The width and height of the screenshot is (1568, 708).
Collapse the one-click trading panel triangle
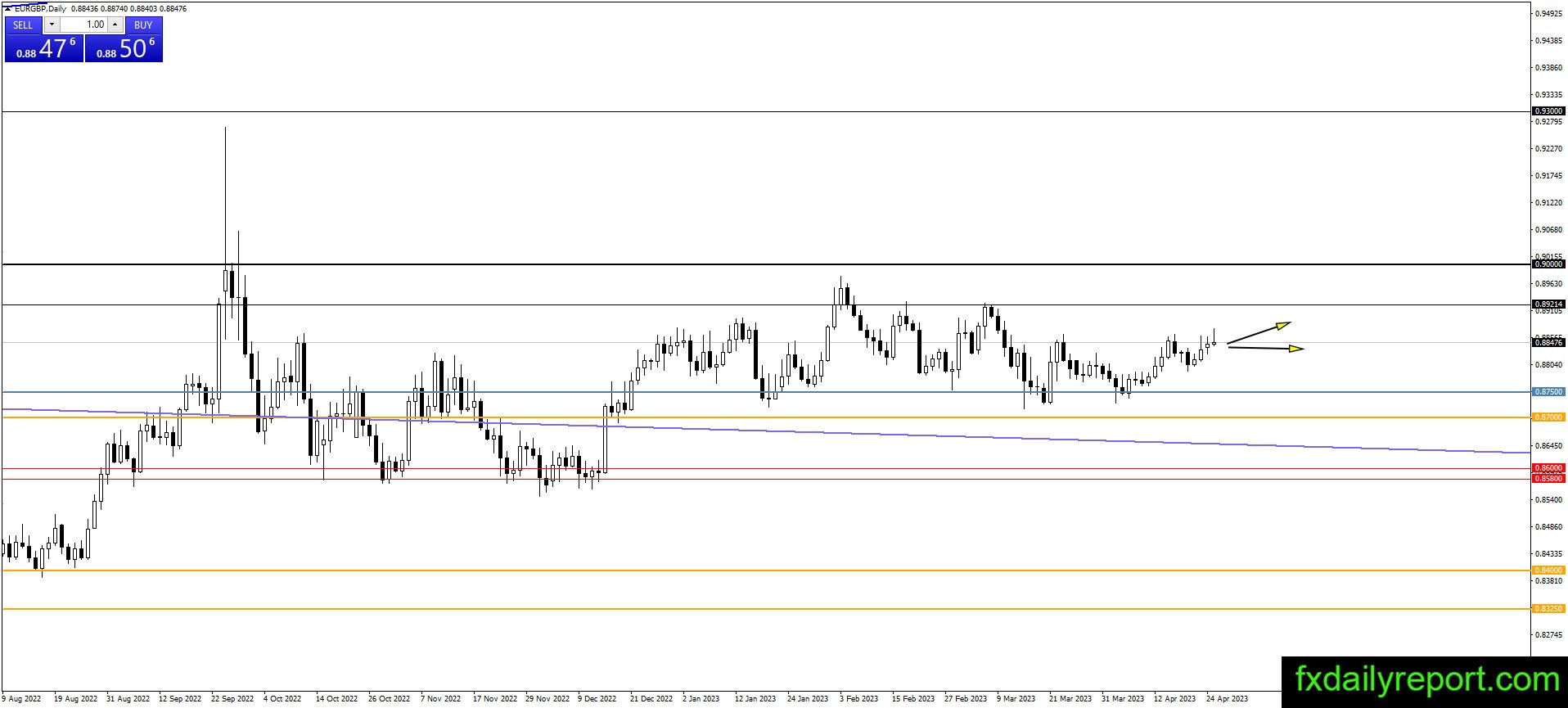coord(8,8)
